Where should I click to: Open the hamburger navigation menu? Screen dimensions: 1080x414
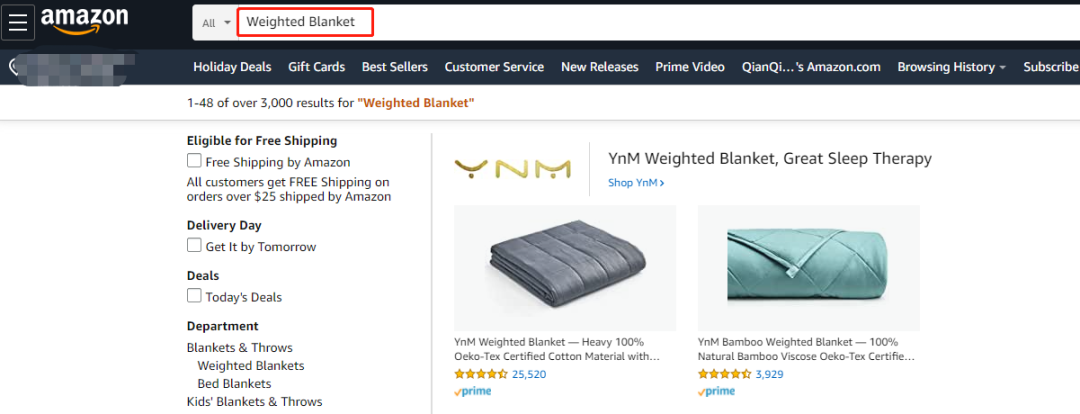tap(18, 22)
